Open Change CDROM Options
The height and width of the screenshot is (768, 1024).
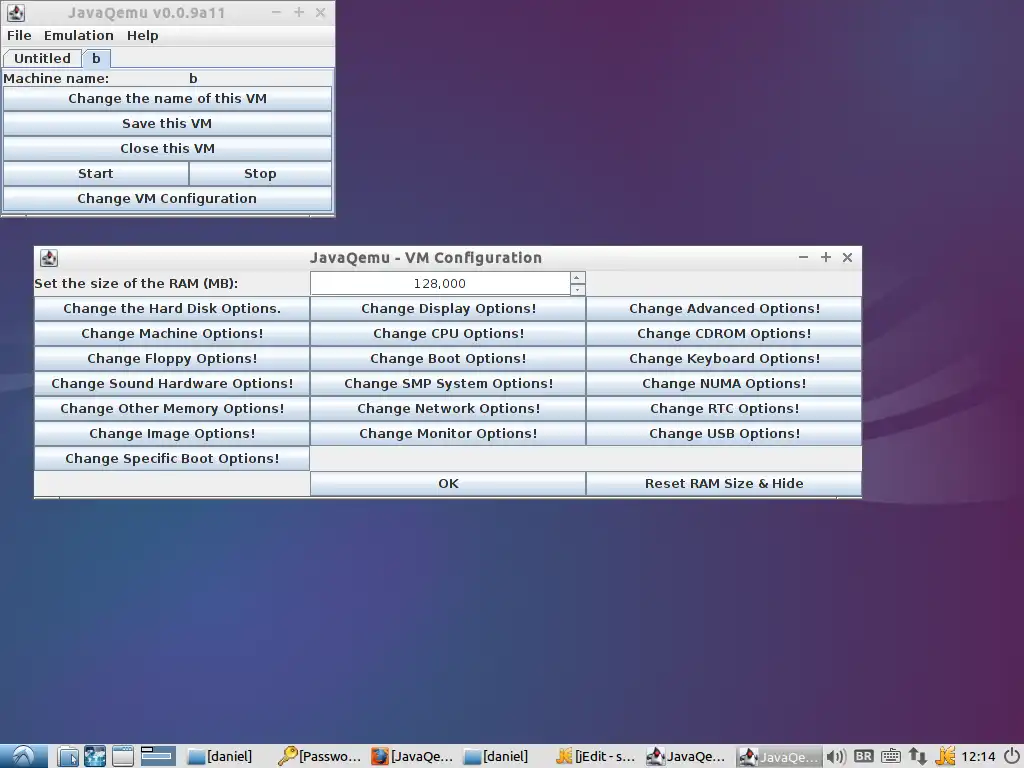[x=724, y=333]
